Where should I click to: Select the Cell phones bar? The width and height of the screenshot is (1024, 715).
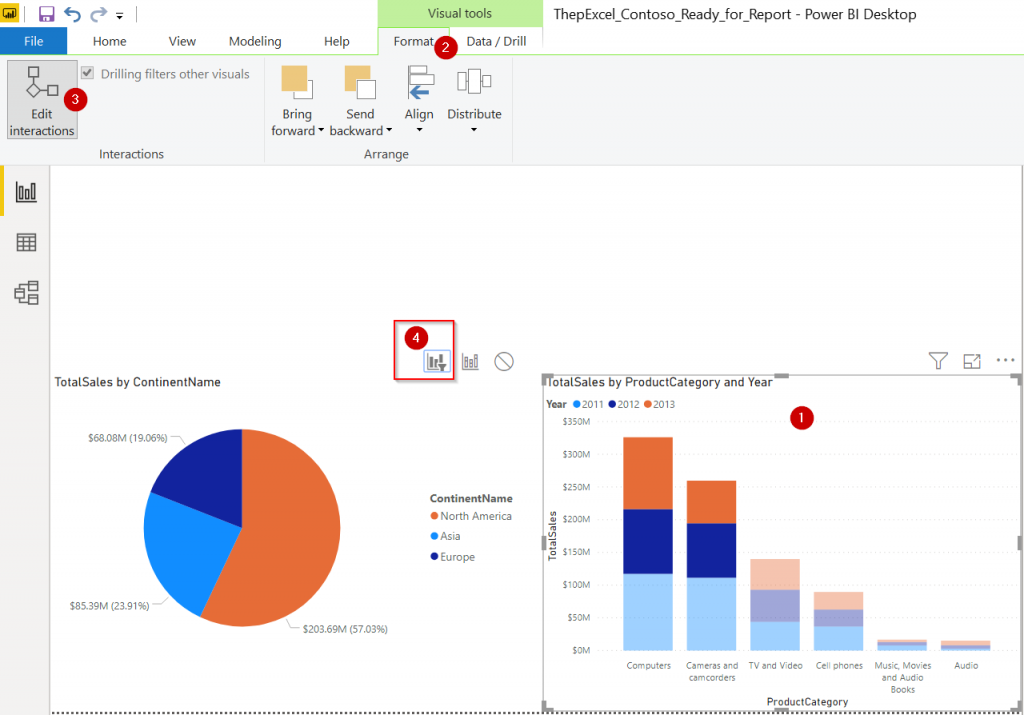[839, 621]
